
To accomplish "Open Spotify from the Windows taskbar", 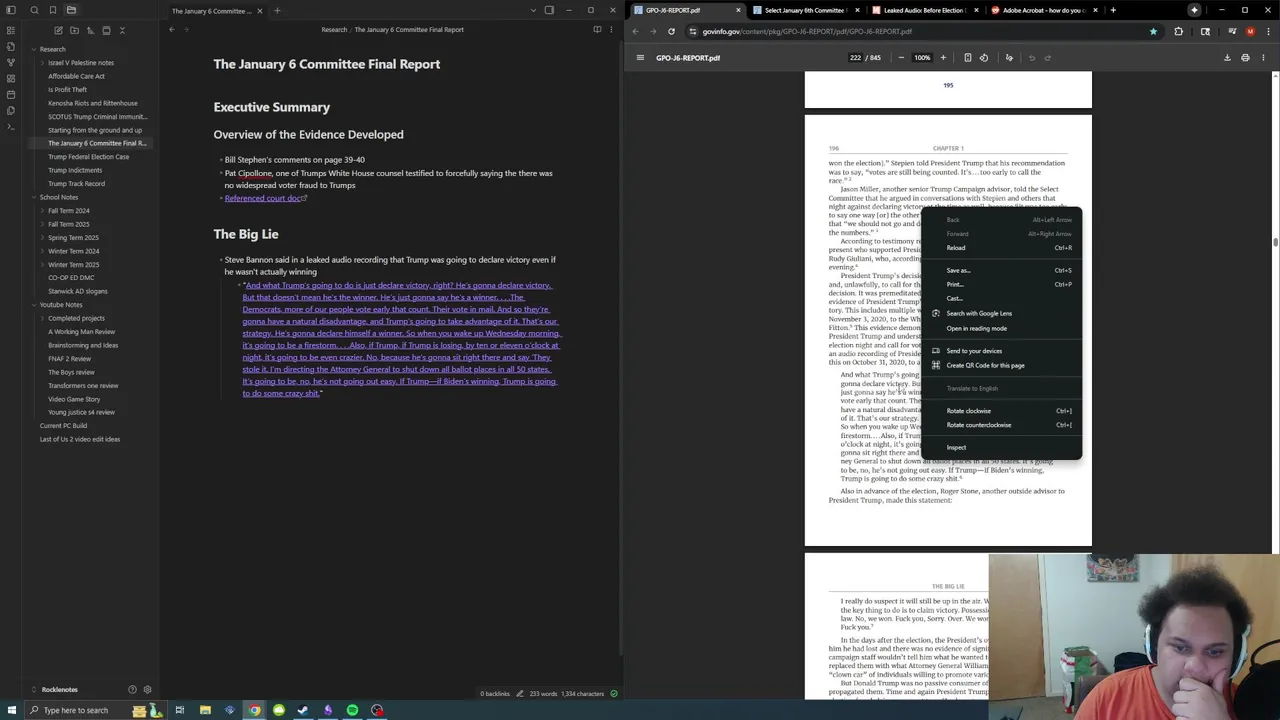I will coord(352,711).
